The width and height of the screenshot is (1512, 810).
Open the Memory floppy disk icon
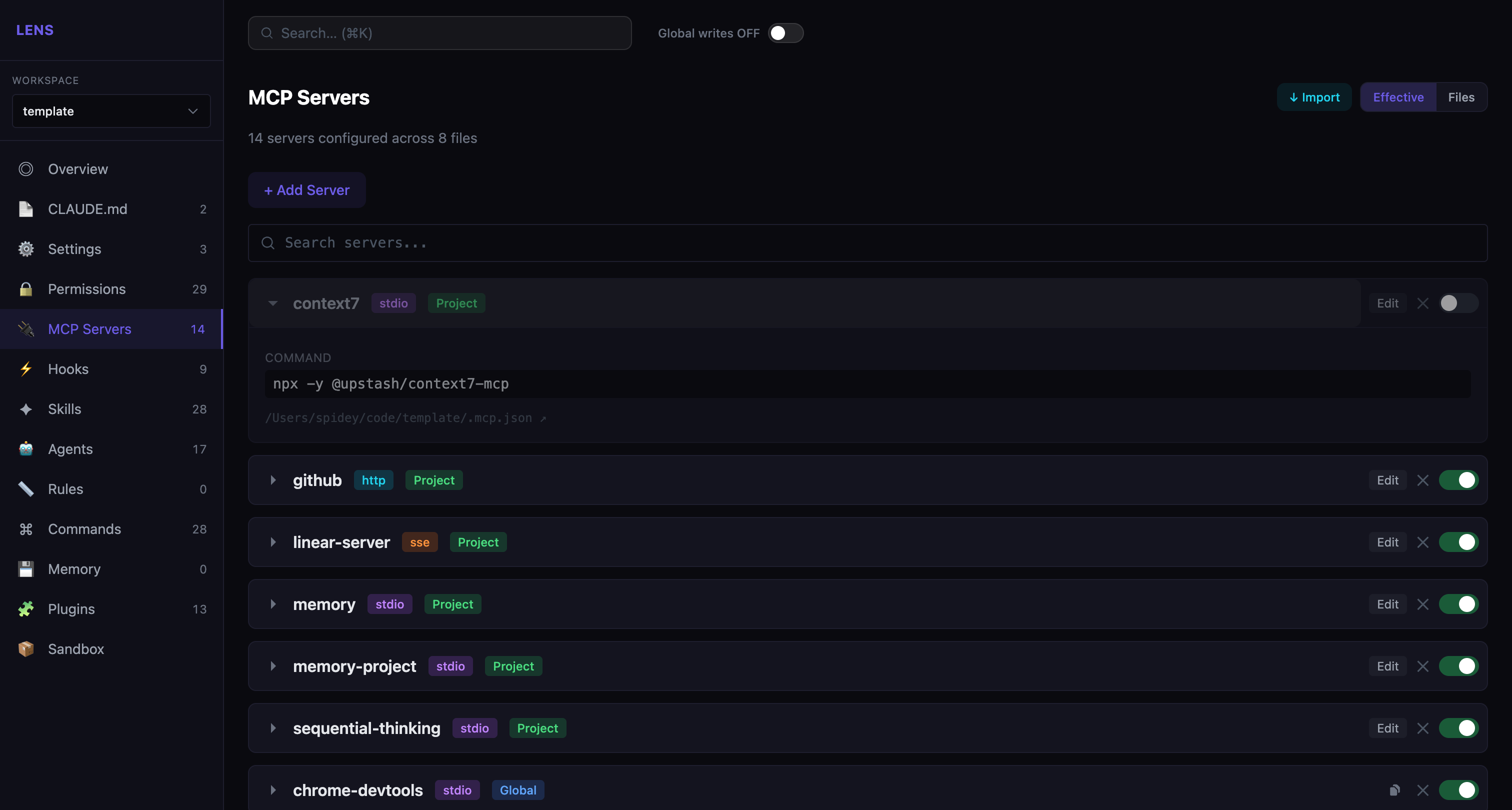[26, 569]
